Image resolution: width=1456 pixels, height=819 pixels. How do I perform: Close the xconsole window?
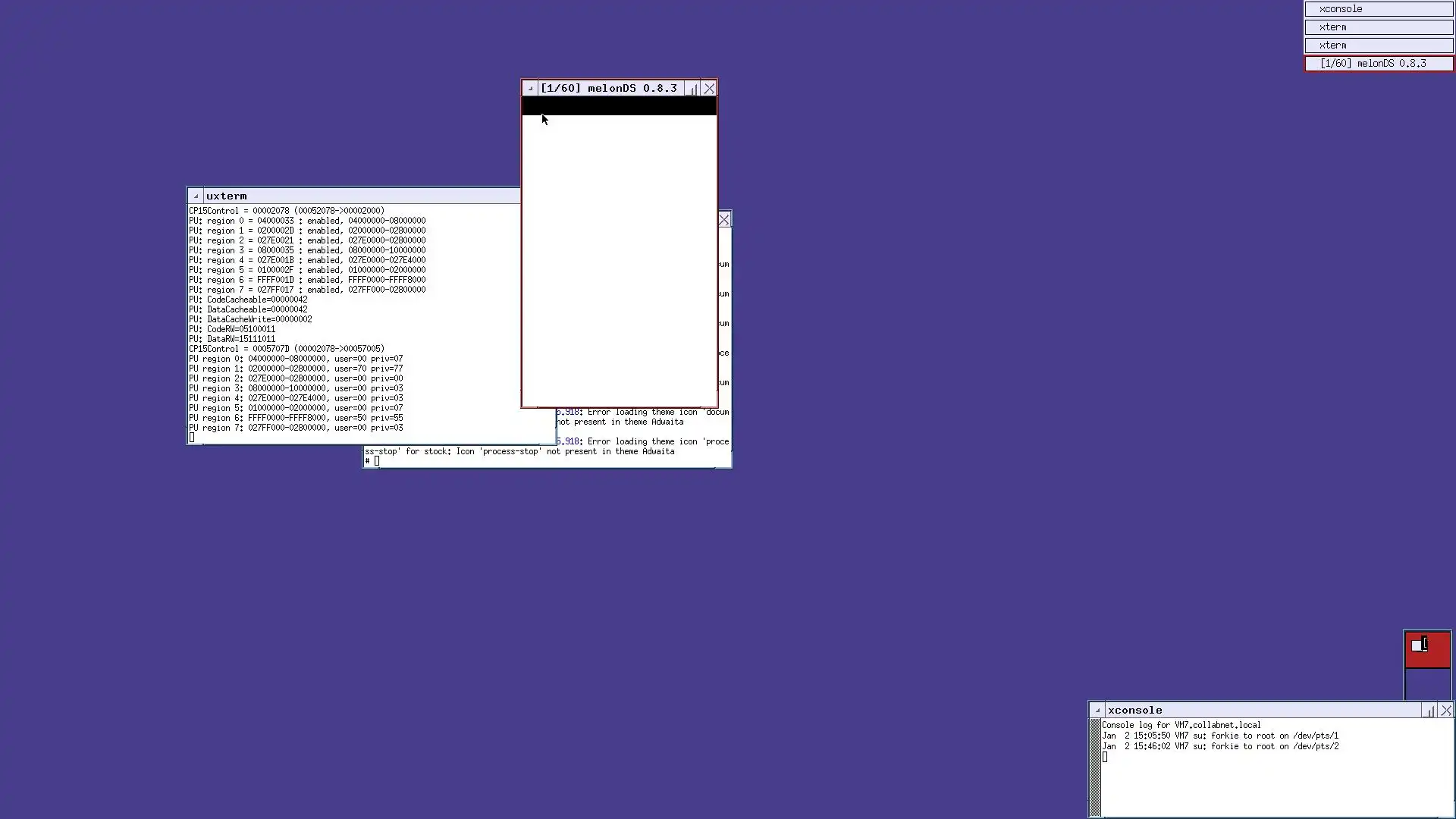click(1446, 711)
